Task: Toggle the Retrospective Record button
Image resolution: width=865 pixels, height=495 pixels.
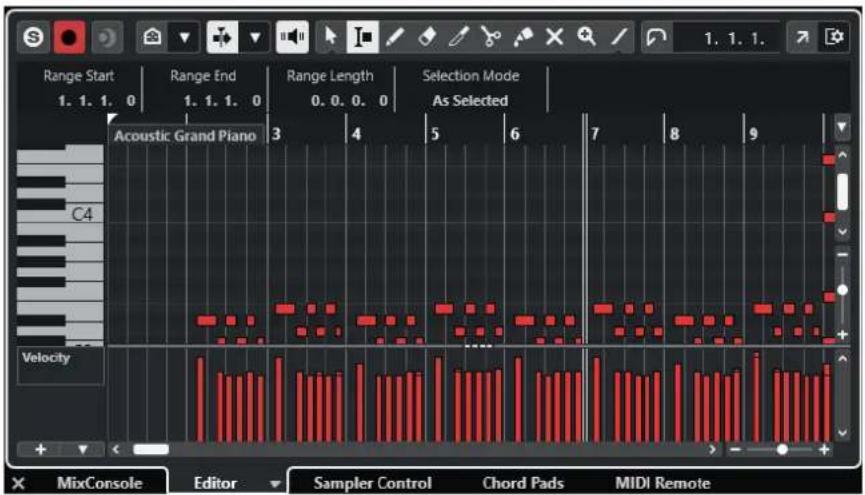Action: coord(106,38)
